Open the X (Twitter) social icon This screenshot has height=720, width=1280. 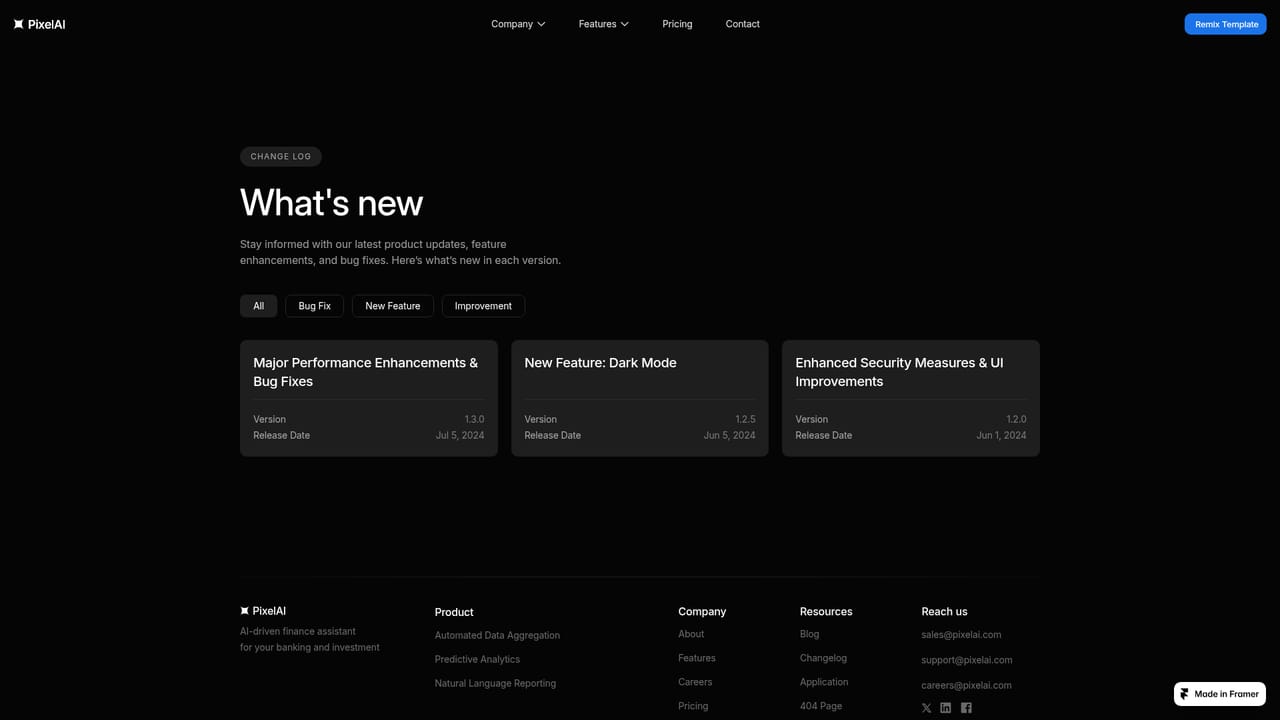pos(926,708)
